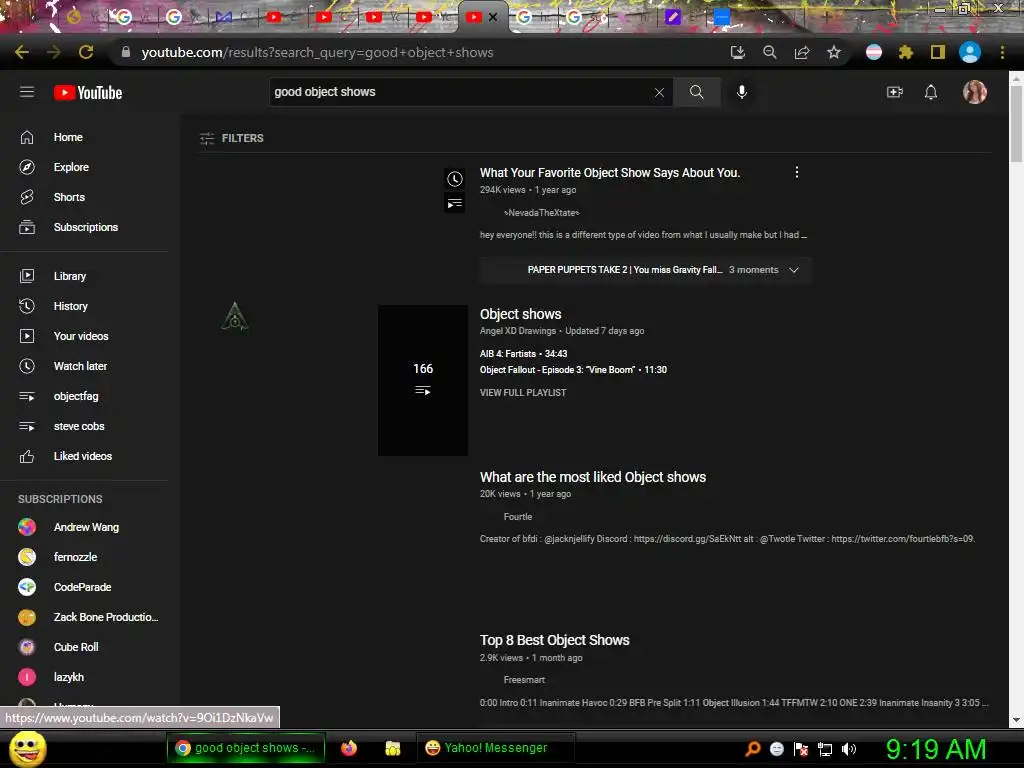Screen dimensions: 1024x768
Task: Click the Add to queue icon on the first result
Action: point(455,203)
